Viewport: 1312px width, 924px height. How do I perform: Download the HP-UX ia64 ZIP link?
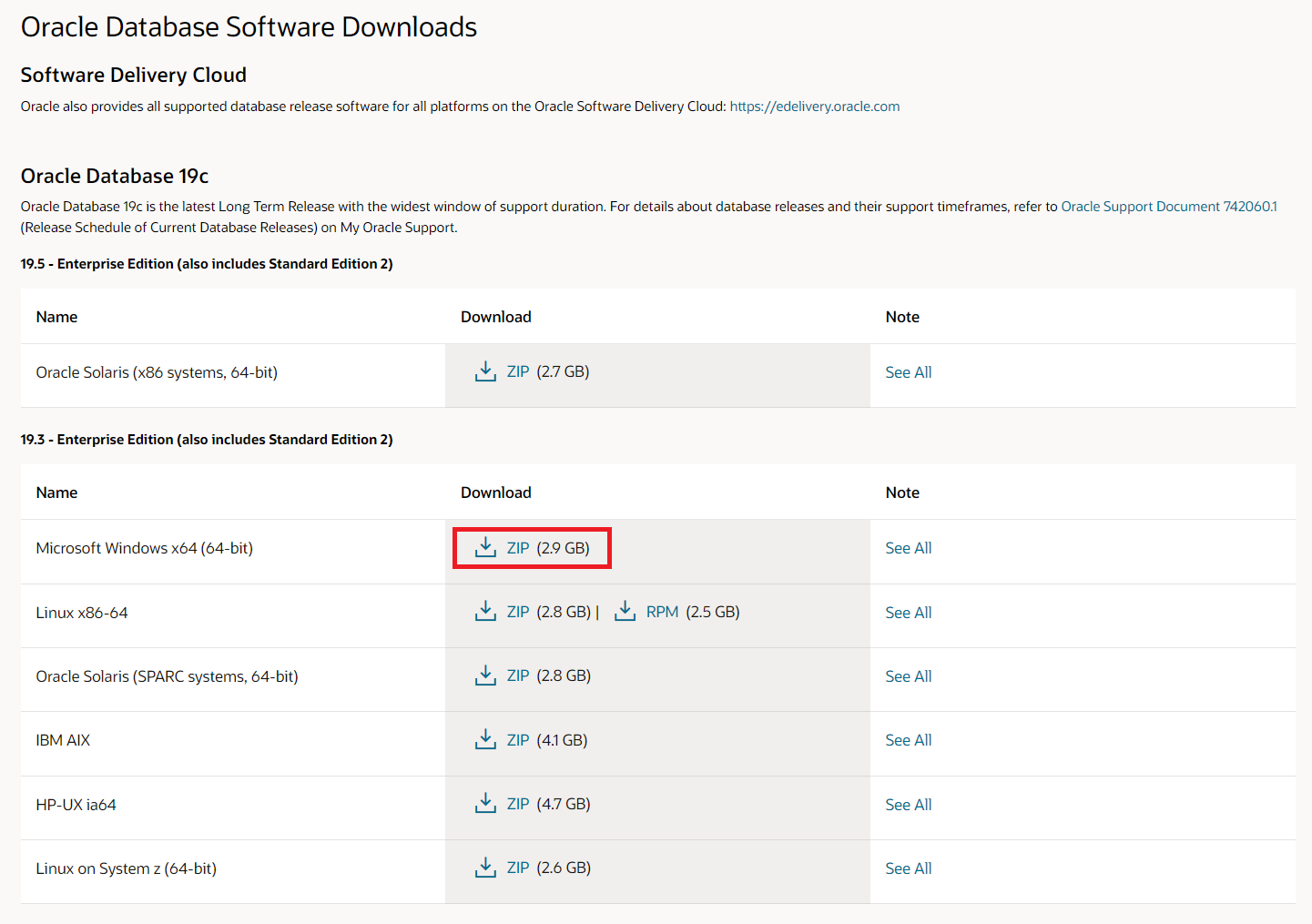coord(518,804)
